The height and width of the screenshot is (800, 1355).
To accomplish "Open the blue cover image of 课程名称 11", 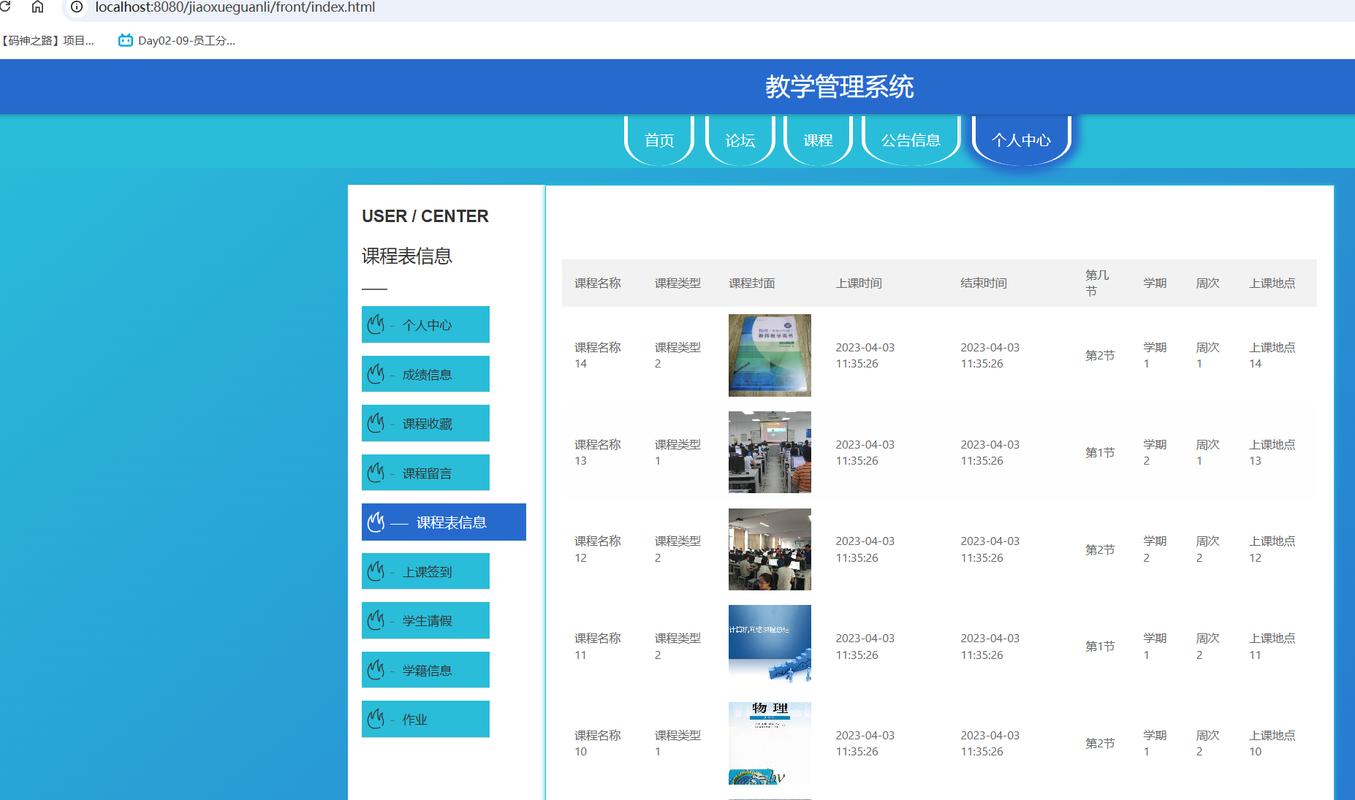I will click(x=770, y=646).
